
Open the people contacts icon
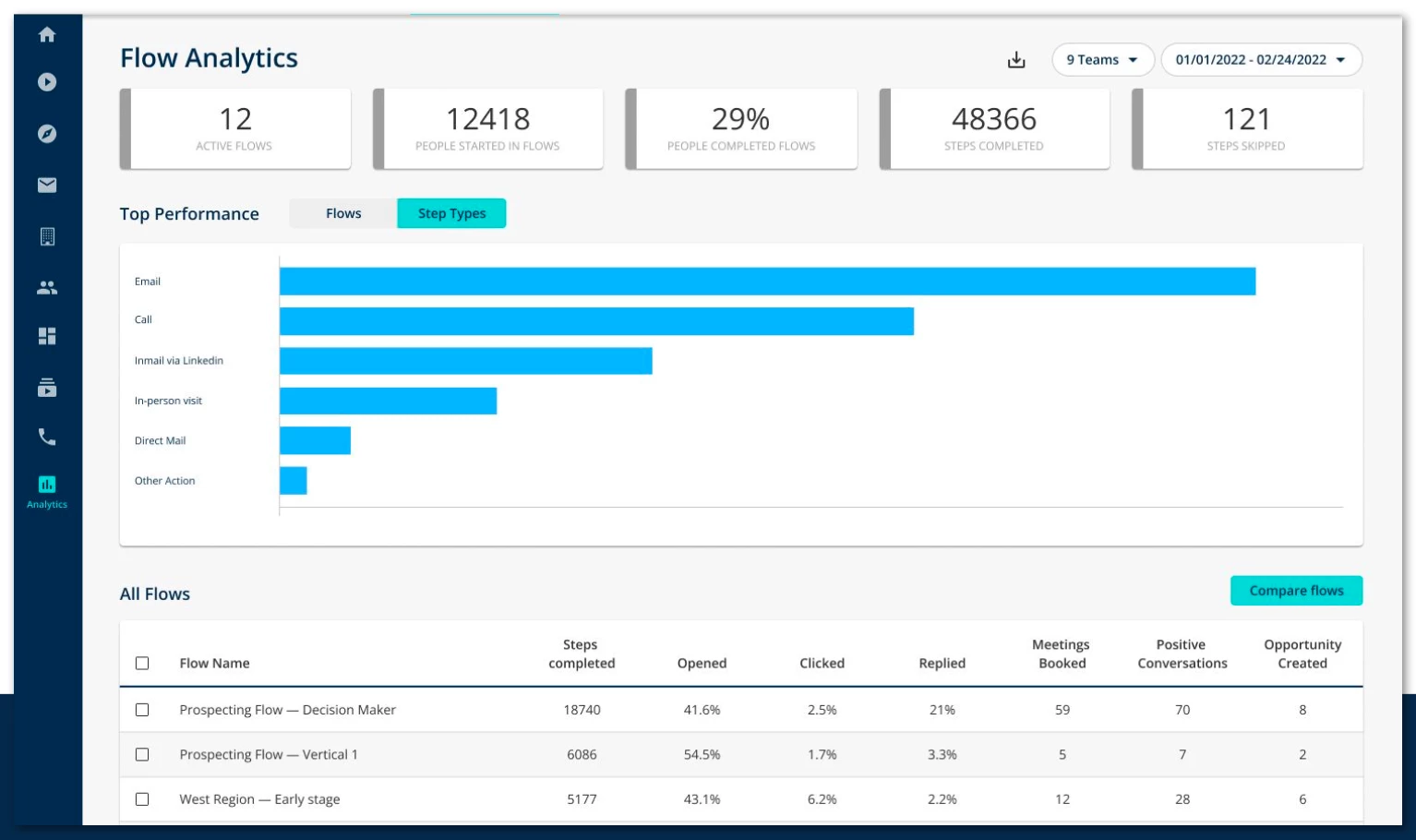click(47, 288)
